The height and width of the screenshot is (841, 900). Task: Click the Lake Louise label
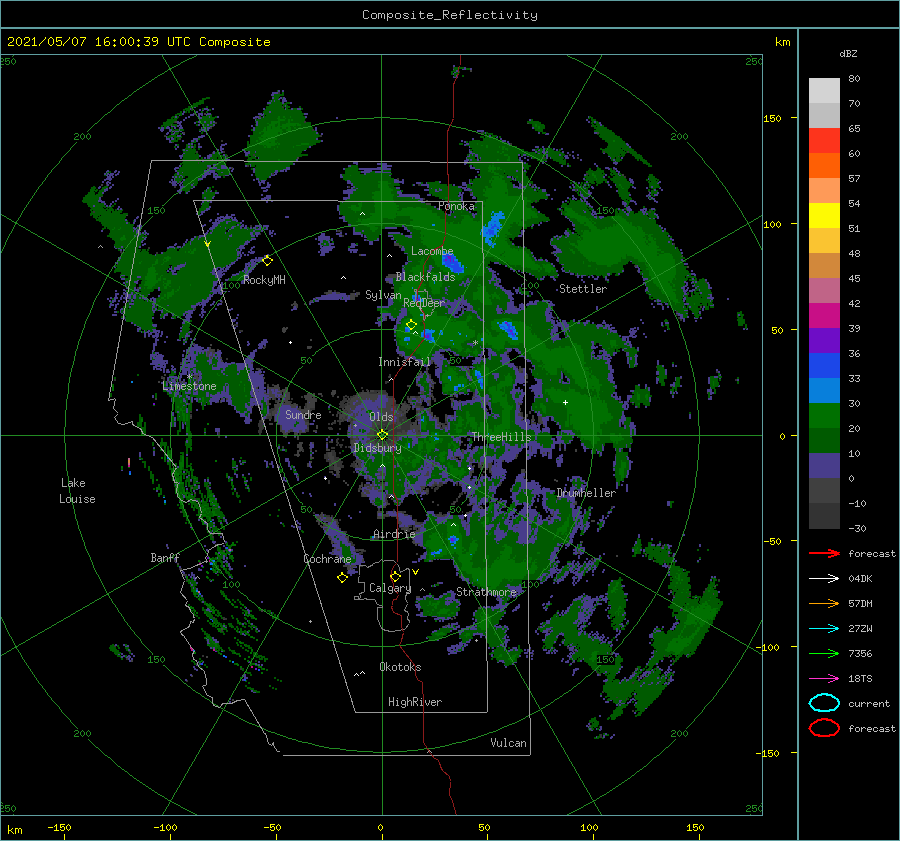click(x=77, y=491)
